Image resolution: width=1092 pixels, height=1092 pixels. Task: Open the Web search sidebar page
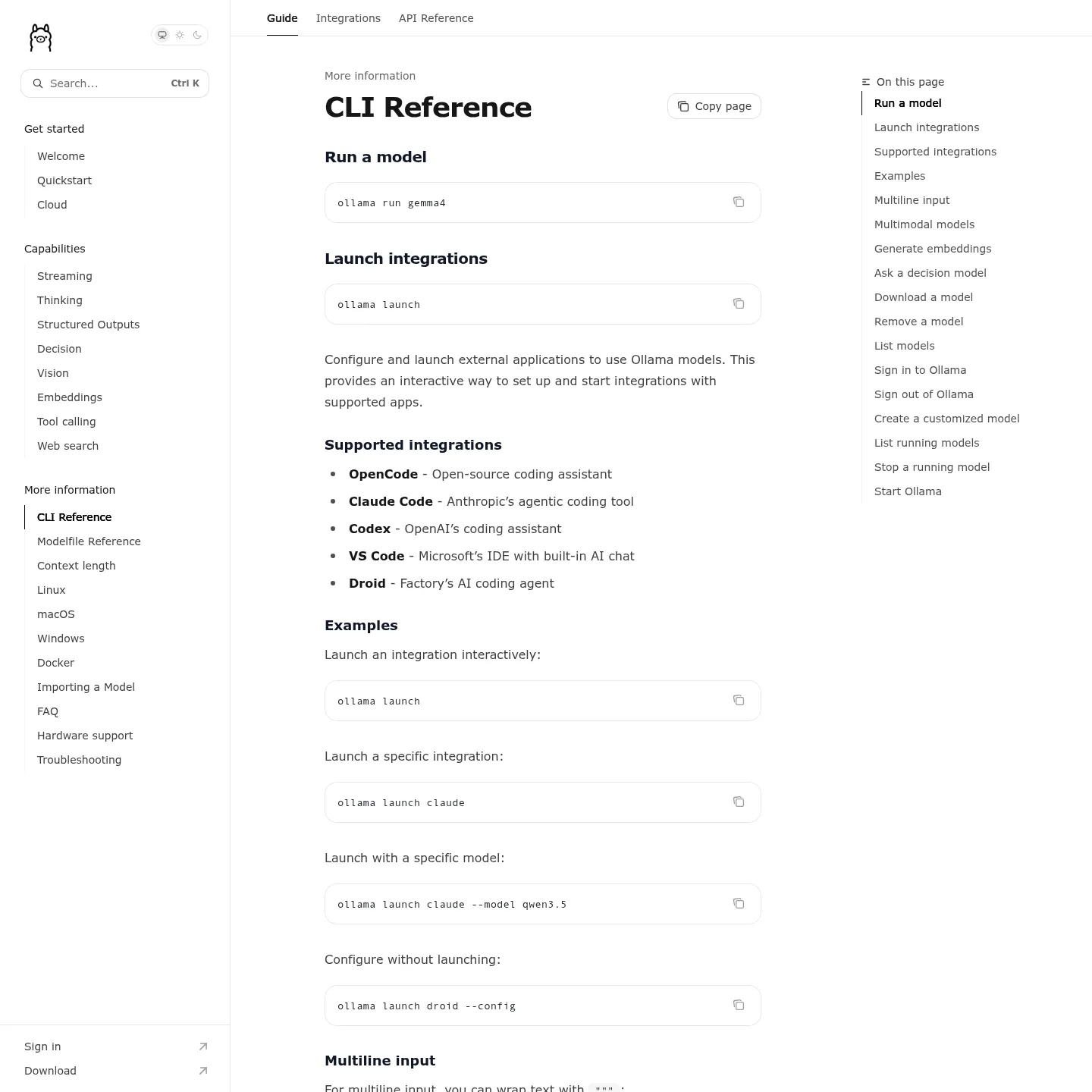[x=67, y=446]
